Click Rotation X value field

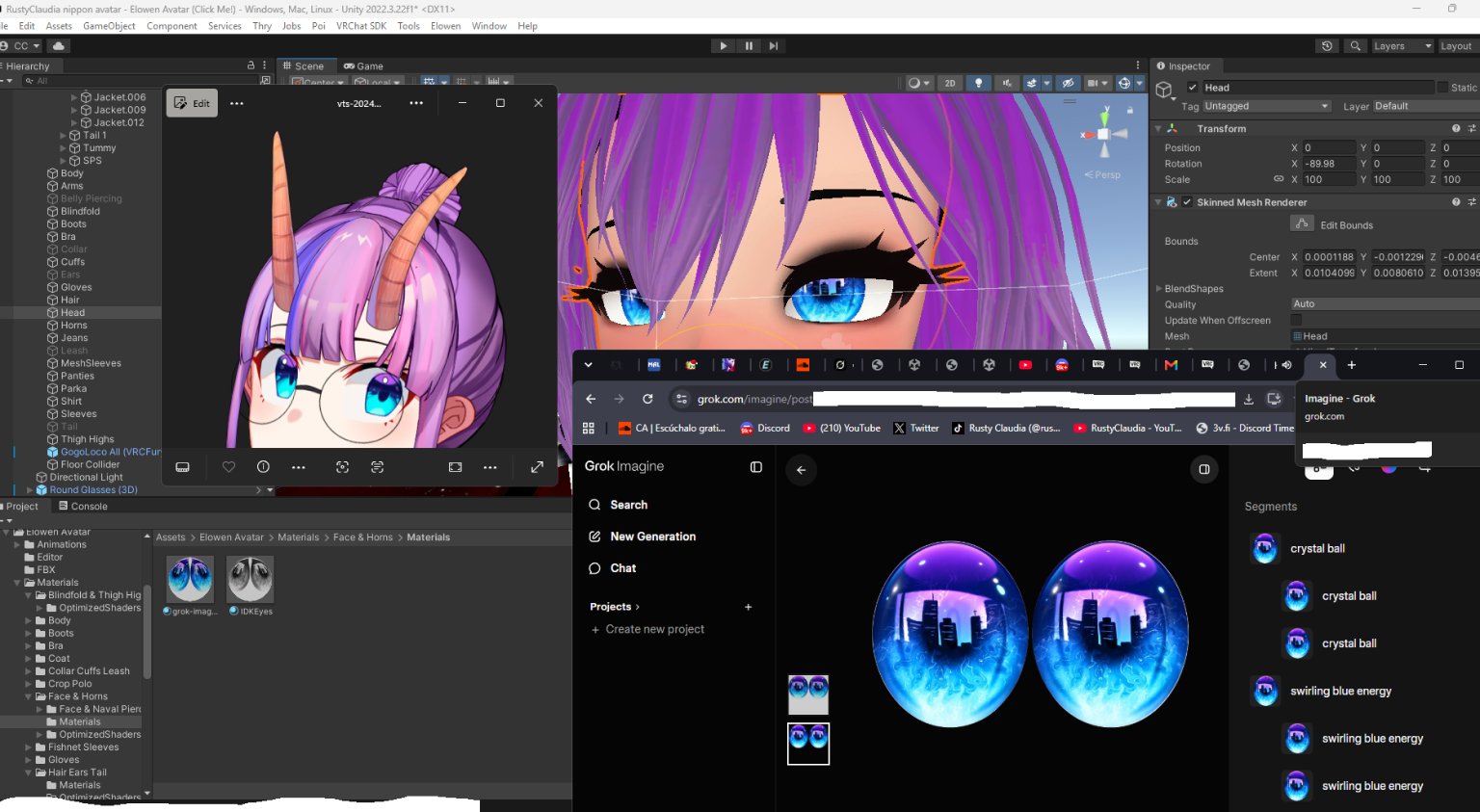[x=1329, y=164]
